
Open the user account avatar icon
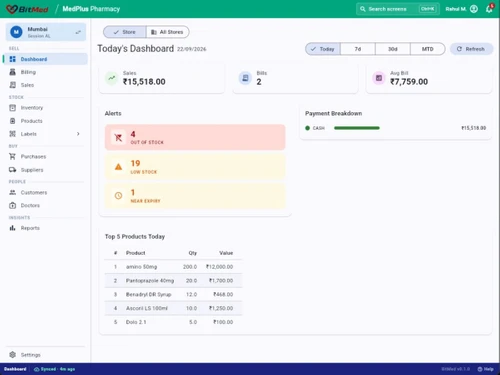[x=474, y=9]
